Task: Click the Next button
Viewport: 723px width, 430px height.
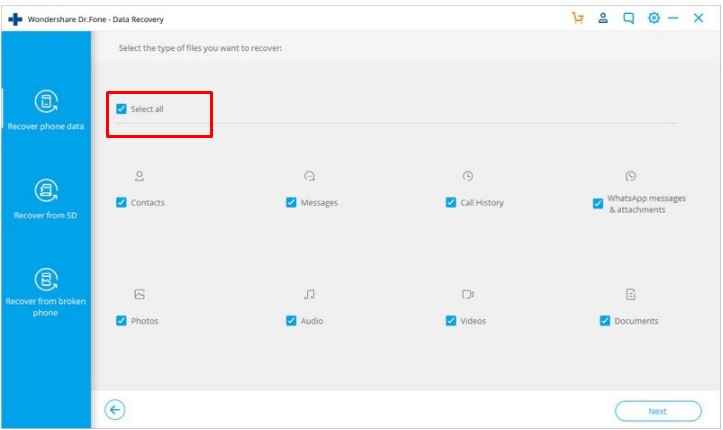Action: point(658,411)
